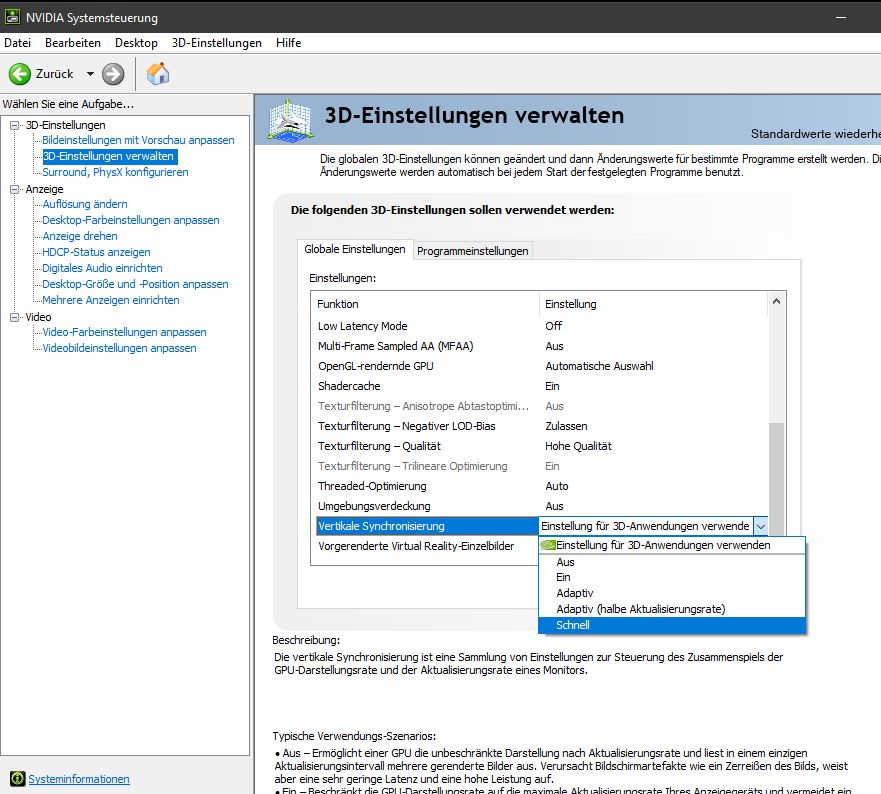Open the Datei menu
Image resolution: width=881 pixels, height=794 pixels.
(x=17, y=43)
